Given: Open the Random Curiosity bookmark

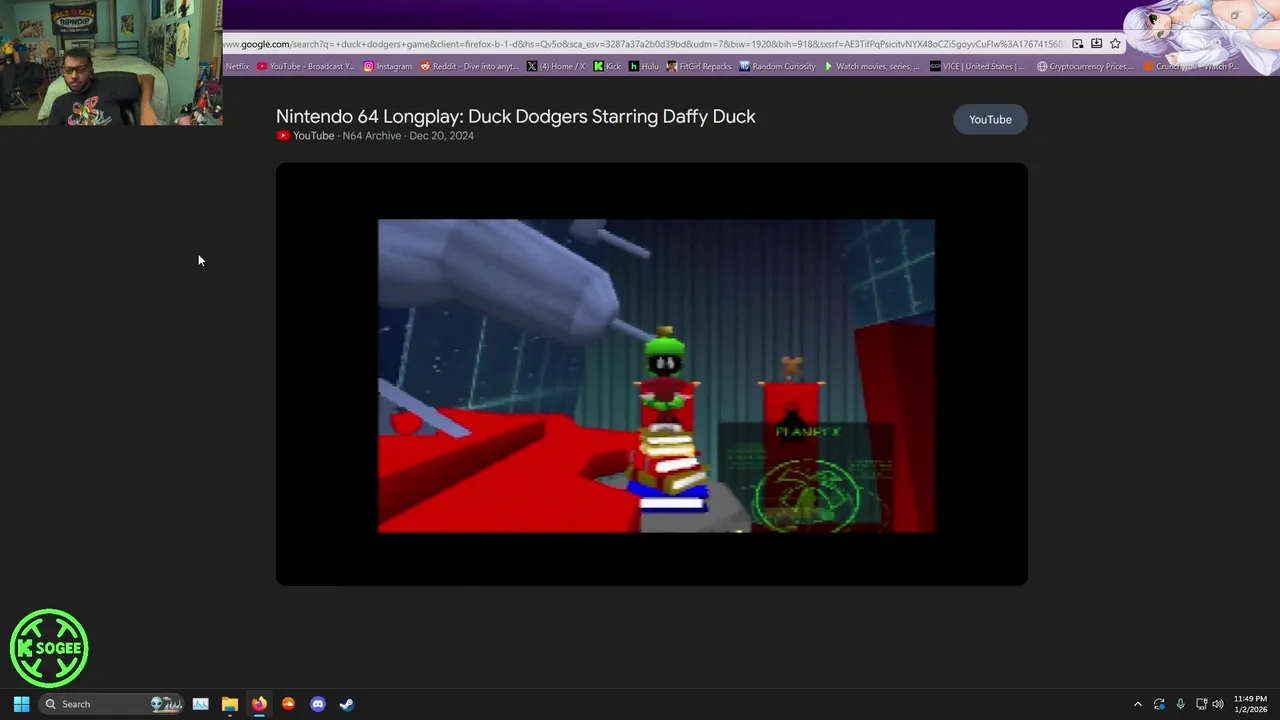Looking at the screenshot, I should 778,66.
